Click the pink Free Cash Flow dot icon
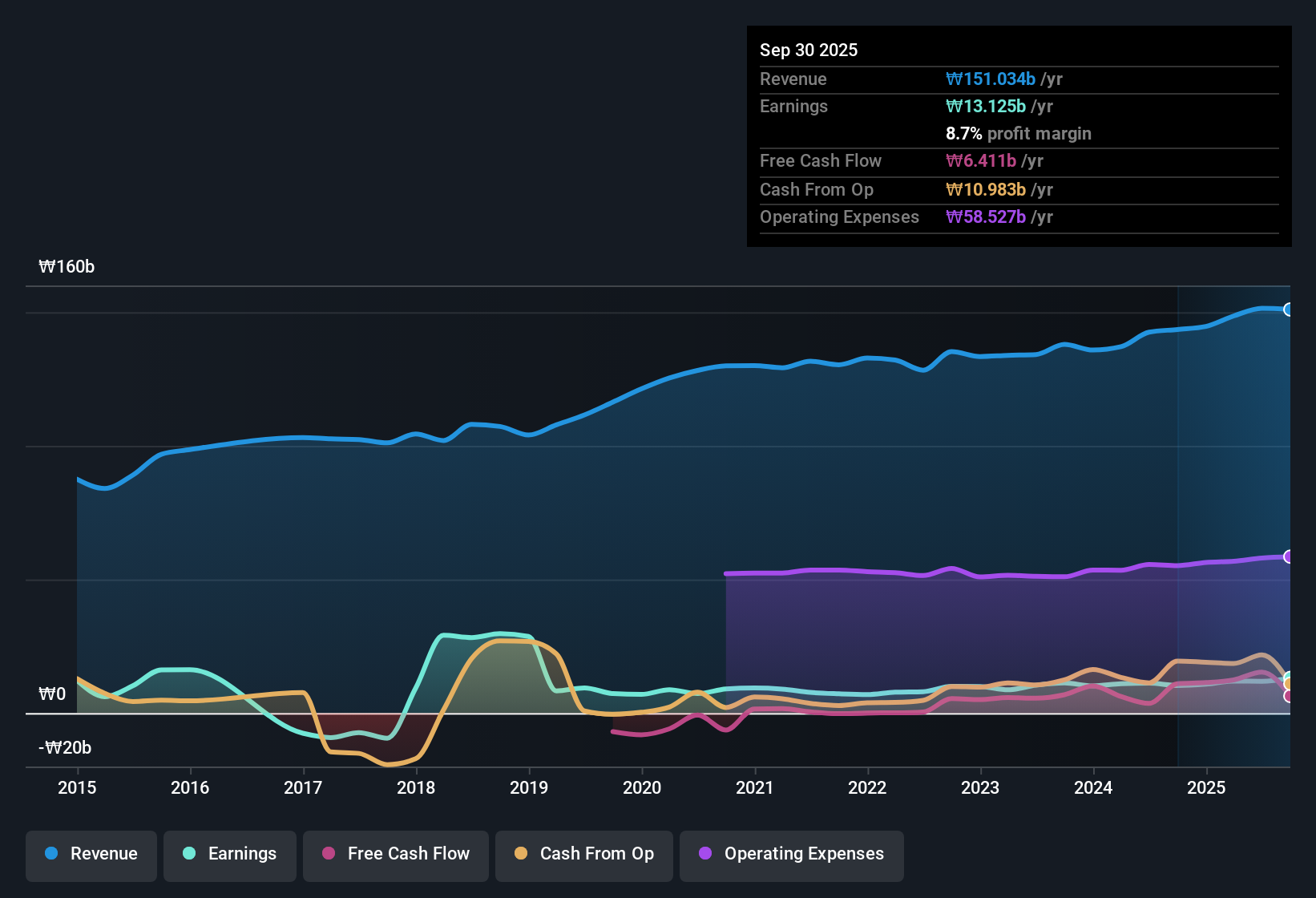The height and width of the screenshot is (898, 1316). pos(329,854)
